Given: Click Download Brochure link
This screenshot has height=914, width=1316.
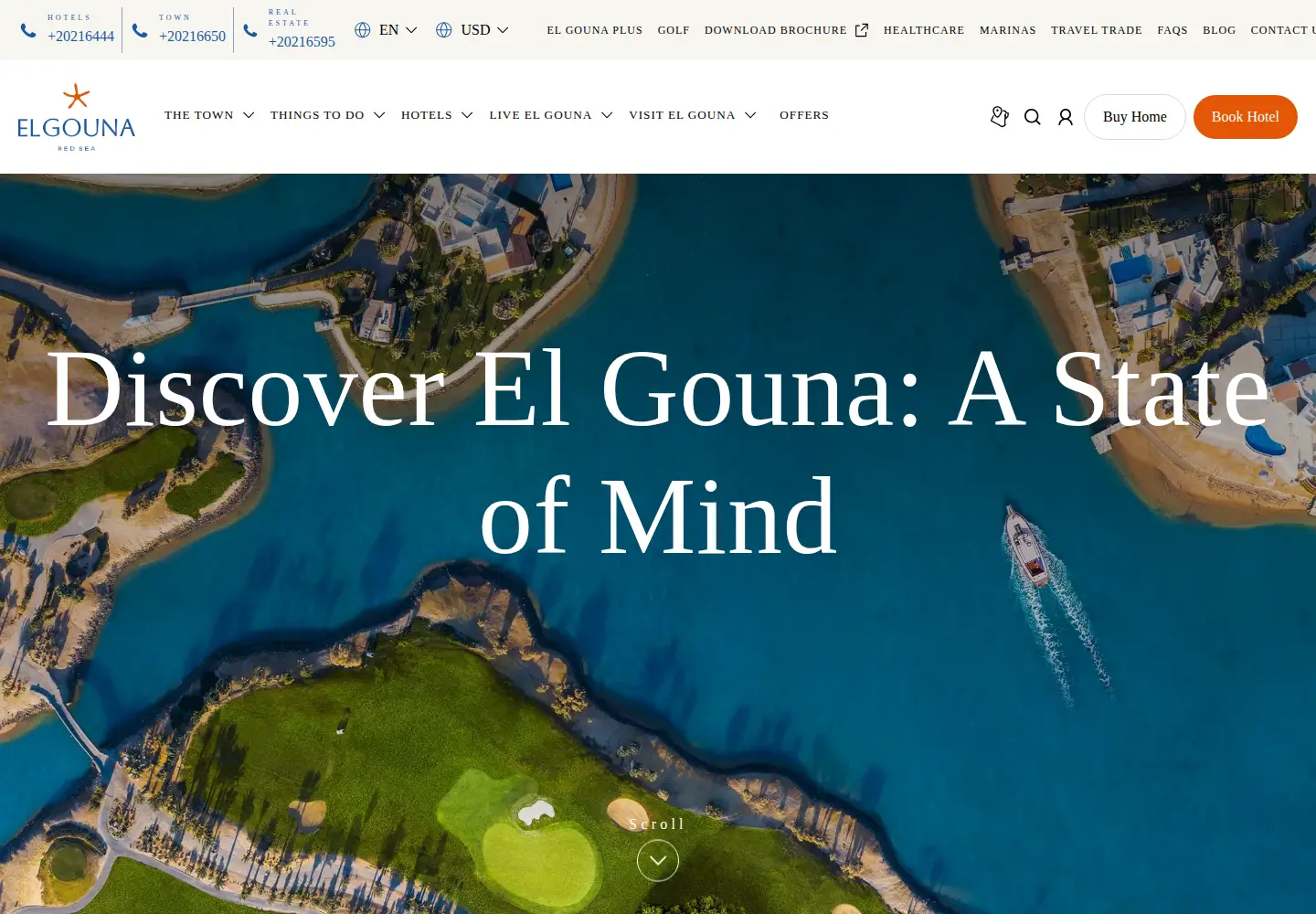Looking at the screenshot, I should click(x=776, y=30).
